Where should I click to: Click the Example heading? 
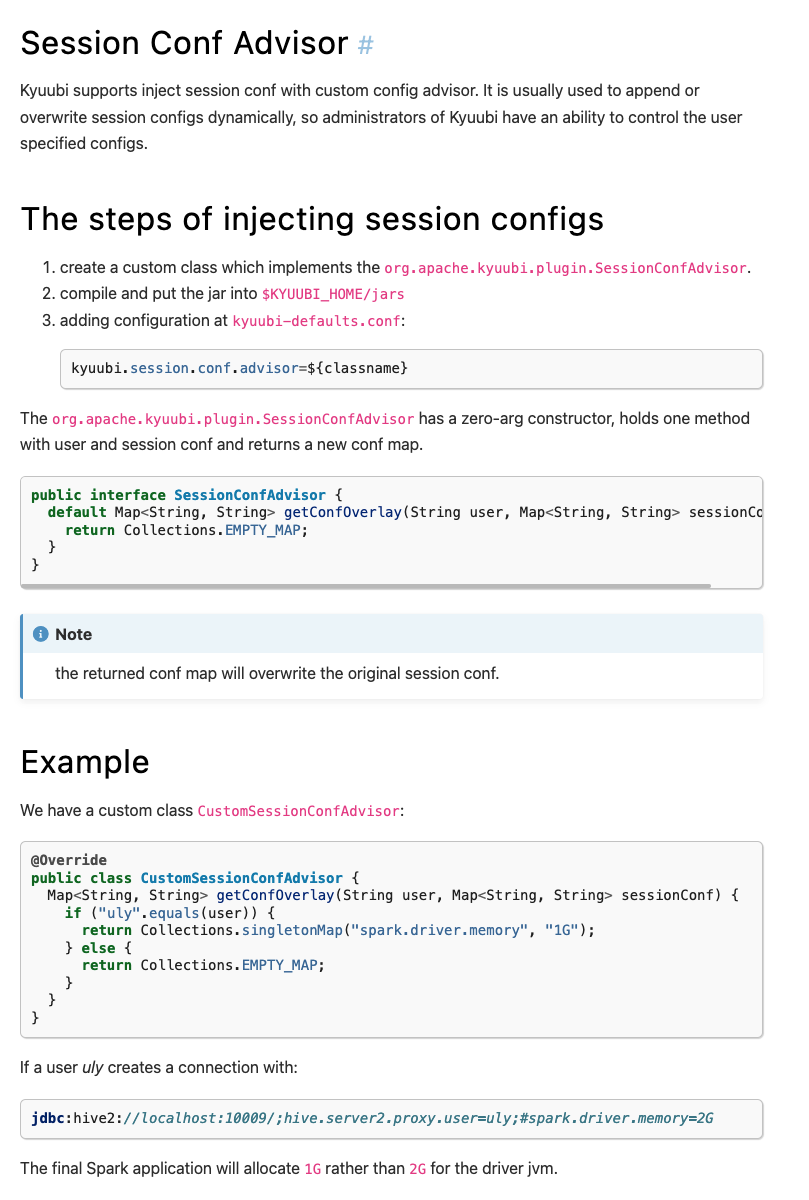pyautogui.click(x=85, y=762)
